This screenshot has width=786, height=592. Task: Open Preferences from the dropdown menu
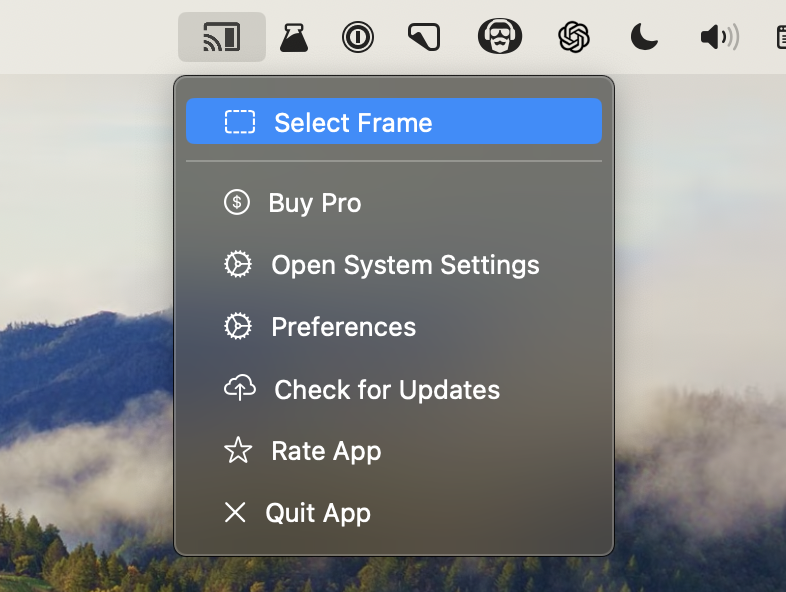point(394,326)
